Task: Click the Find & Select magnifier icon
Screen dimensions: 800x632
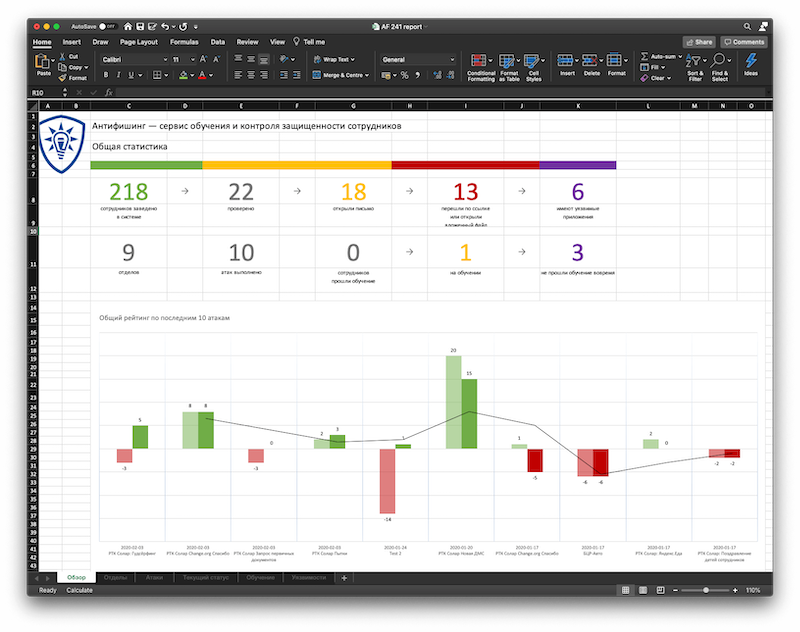Action: point(720,61)
